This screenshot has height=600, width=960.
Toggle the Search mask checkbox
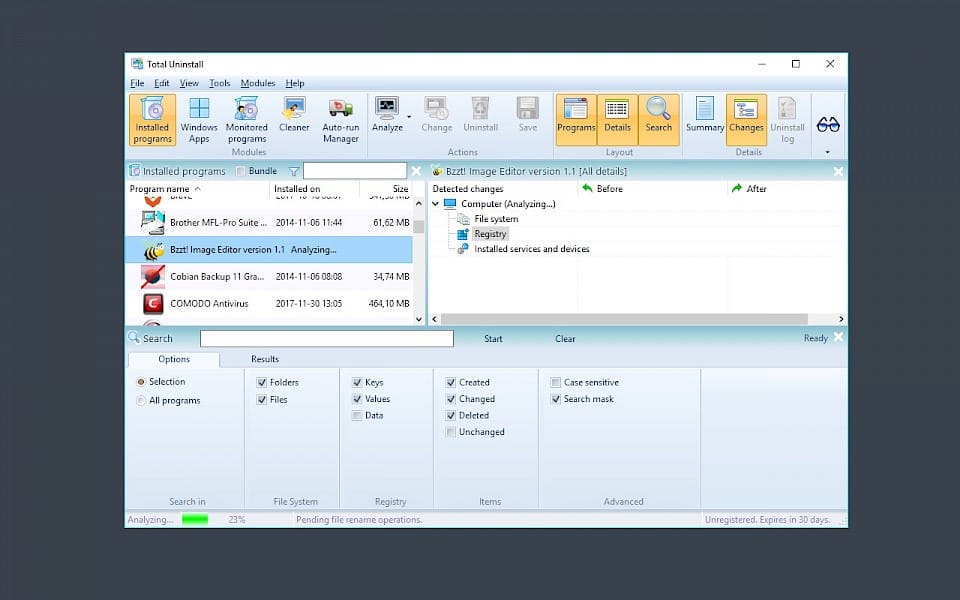click(556, 399)
